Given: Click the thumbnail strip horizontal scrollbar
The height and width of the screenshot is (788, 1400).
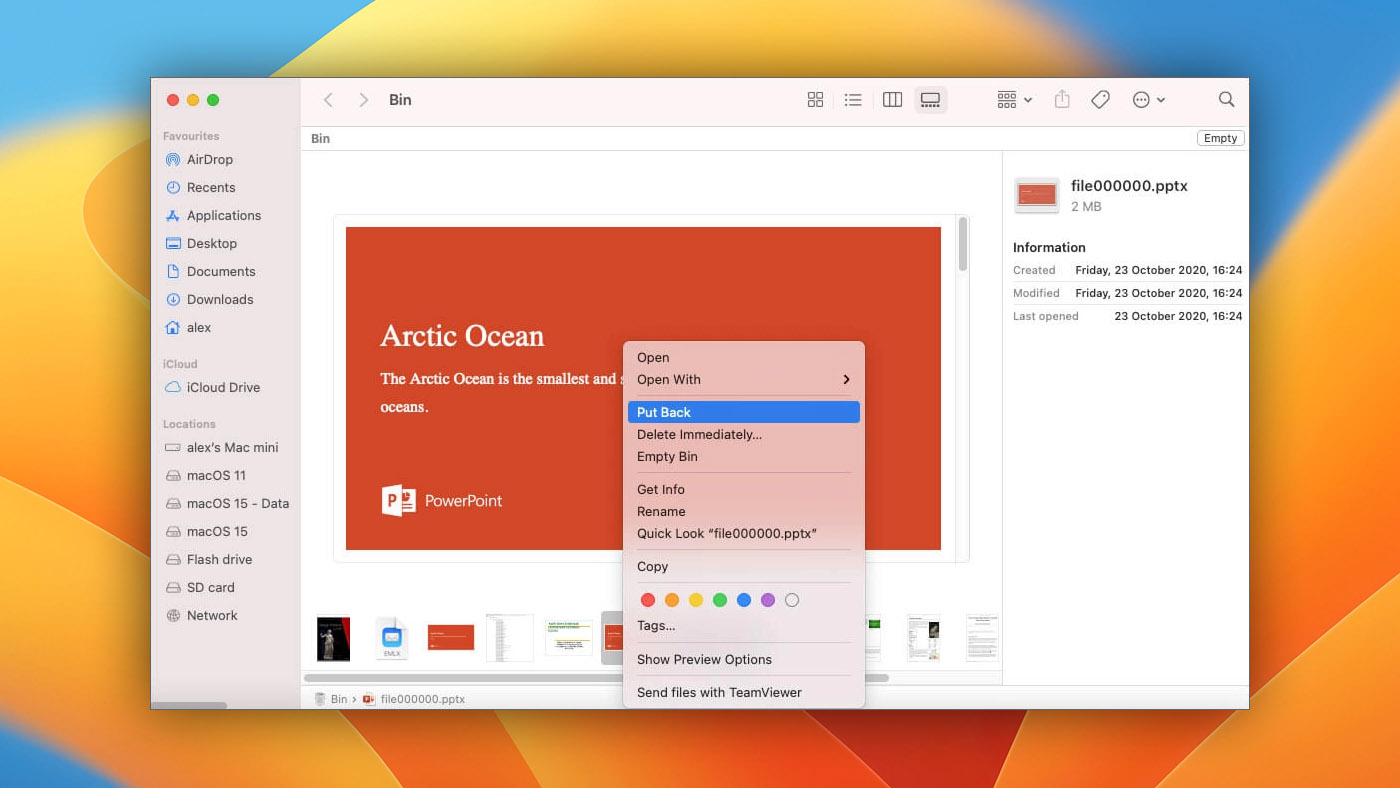Looking at the screenshot, I should [596, 678].
